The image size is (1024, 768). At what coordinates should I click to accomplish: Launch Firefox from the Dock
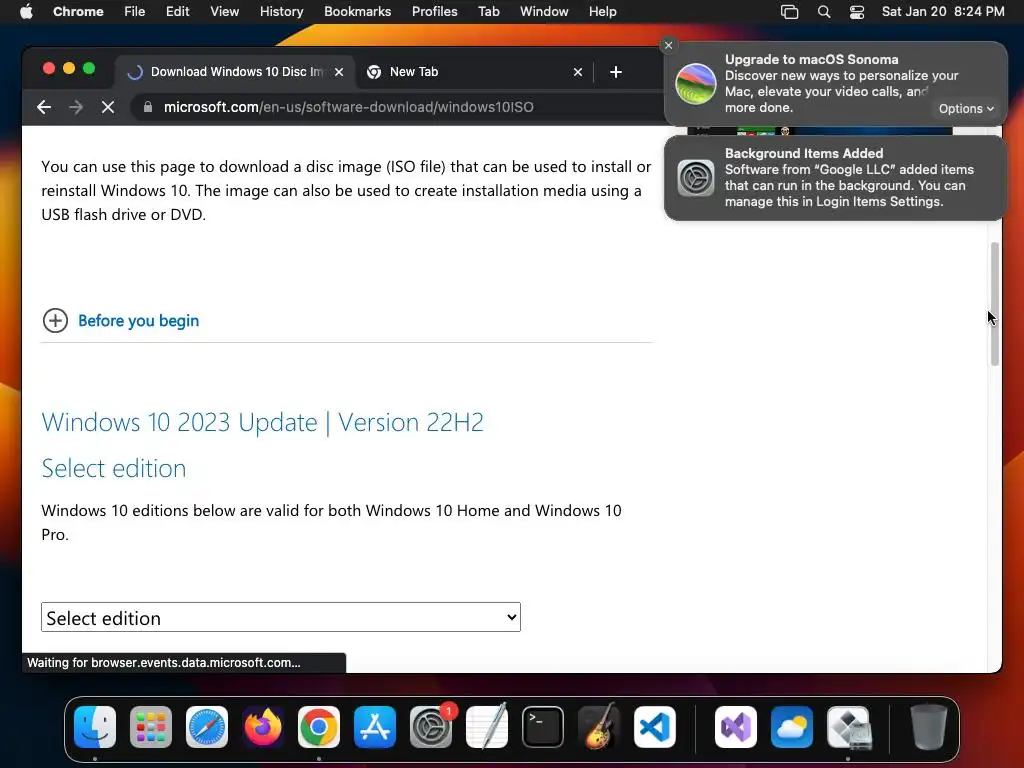coord(263,727)
